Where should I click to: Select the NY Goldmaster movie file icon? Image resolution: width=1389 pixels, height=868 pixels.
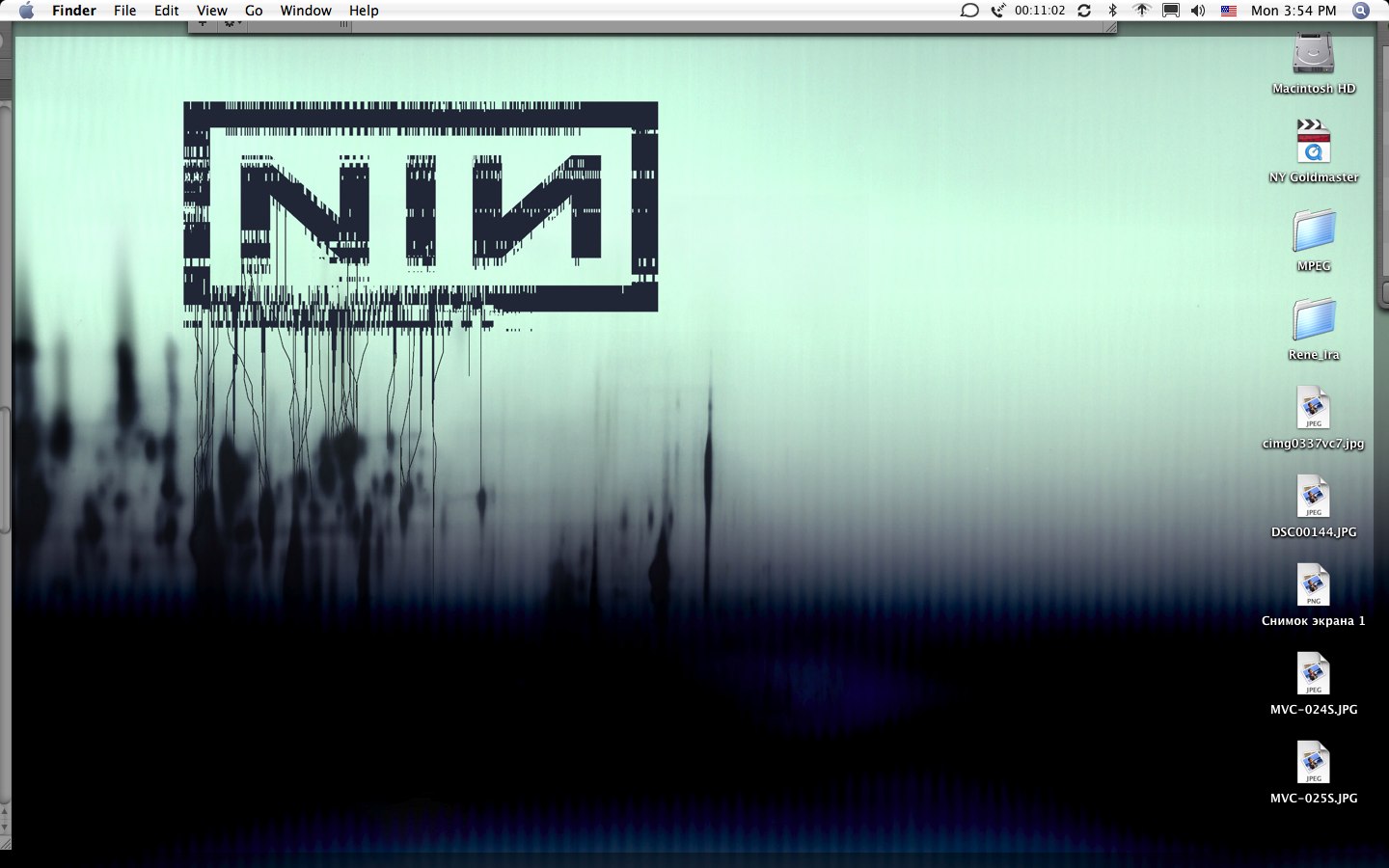(x=1314, y=142)
